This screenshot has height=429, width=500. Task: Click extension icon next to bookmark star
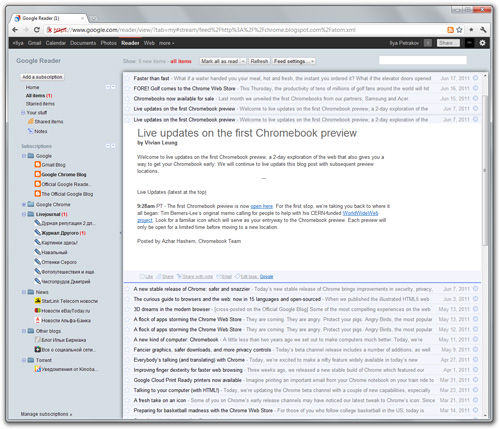tap(471, 30)
